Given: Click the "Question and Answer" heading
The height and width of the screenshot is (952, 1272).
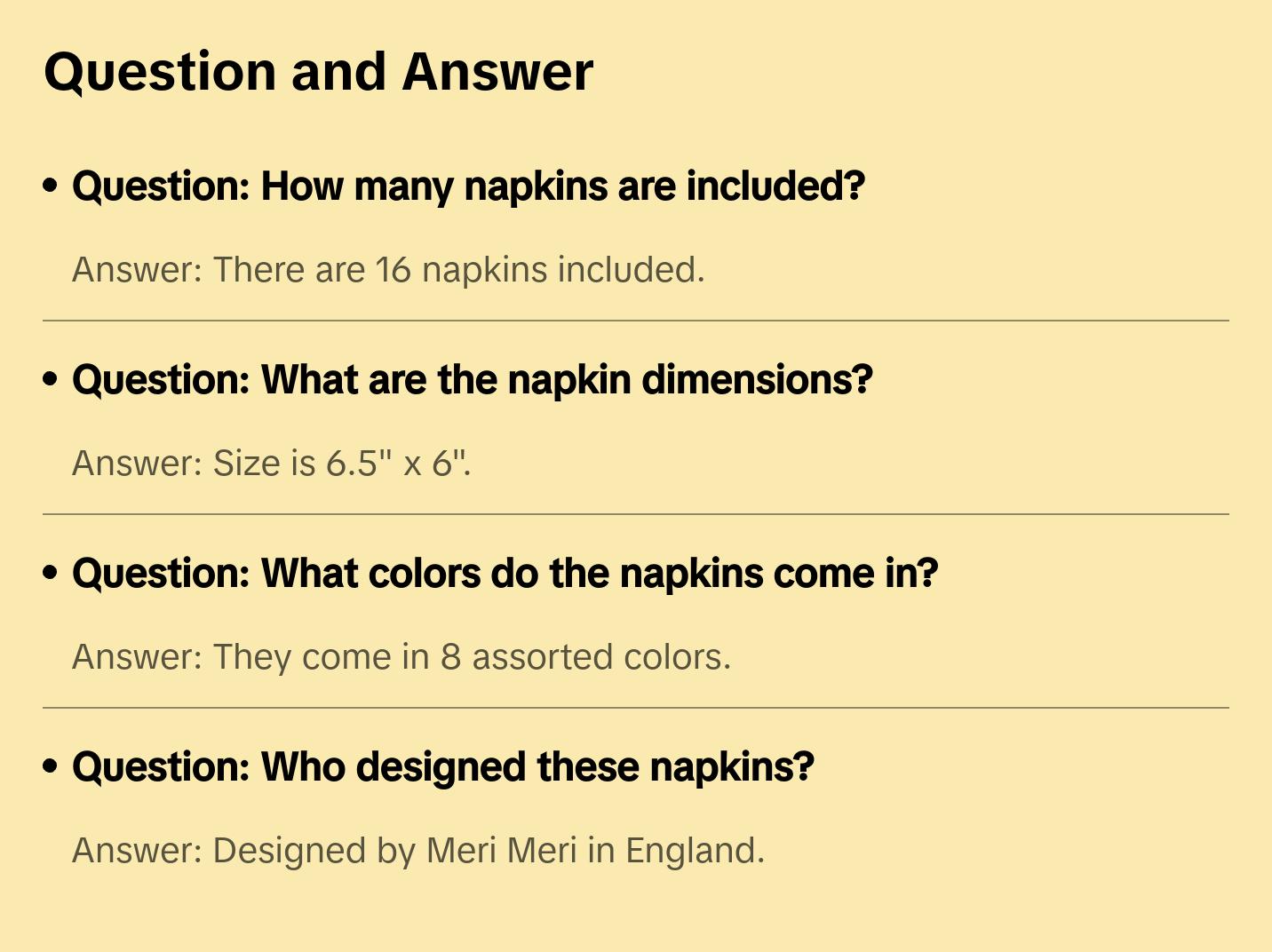Looking at the screenshot, I should click(x=318, y=72).
